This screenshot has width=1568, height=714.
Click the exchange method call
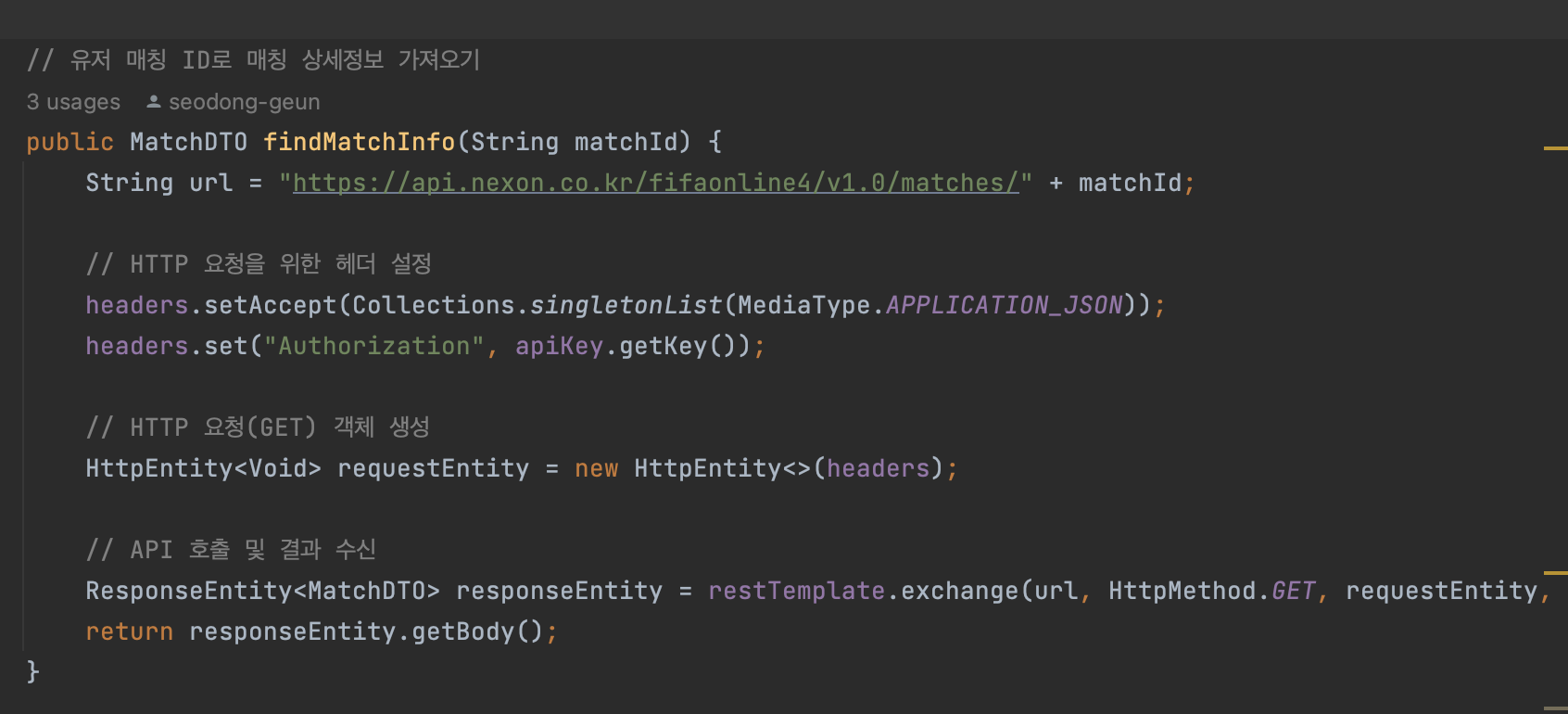click(960, 591)
